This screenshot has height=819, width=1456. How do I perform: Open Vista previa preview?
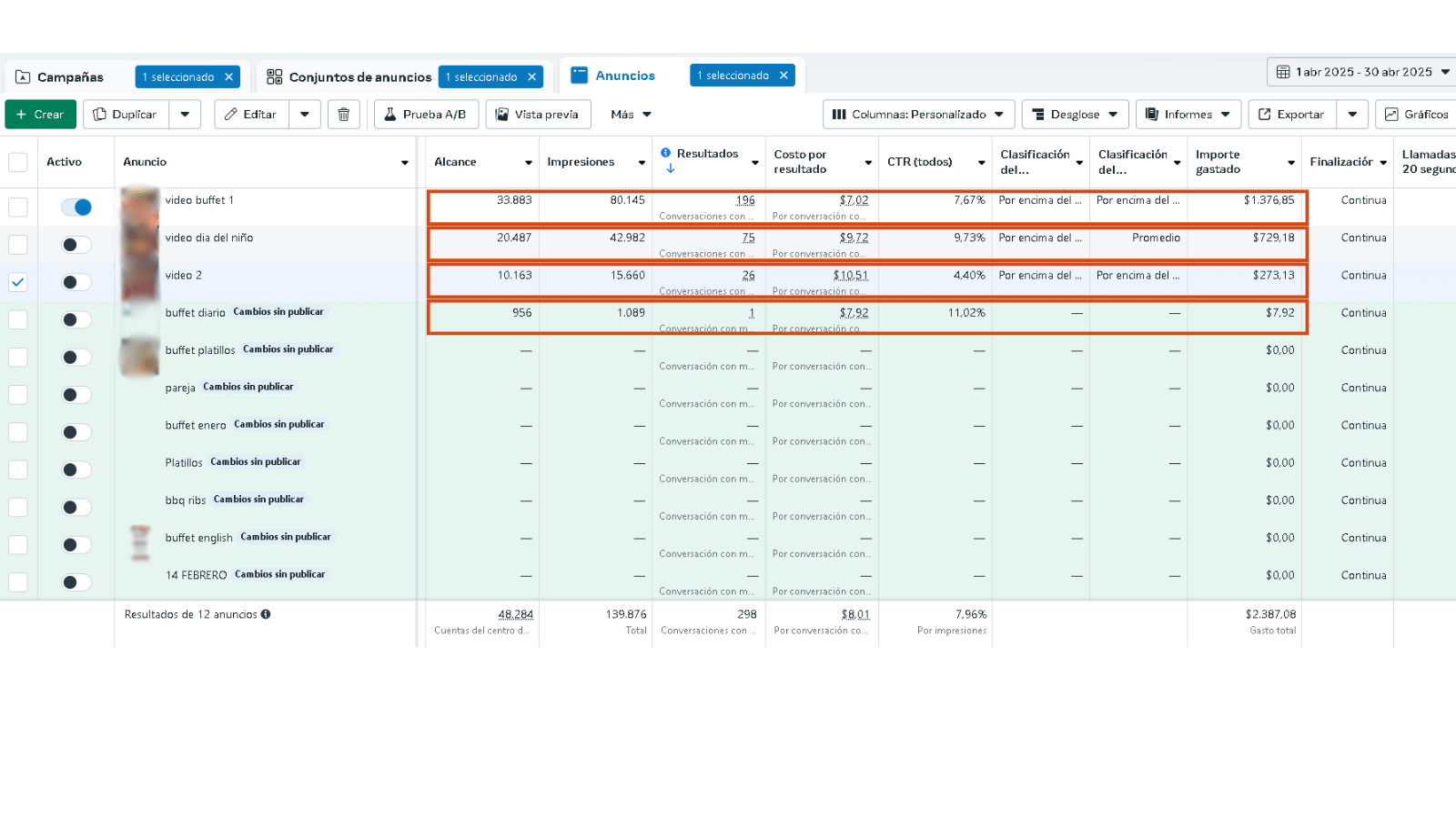click(538, 115)
